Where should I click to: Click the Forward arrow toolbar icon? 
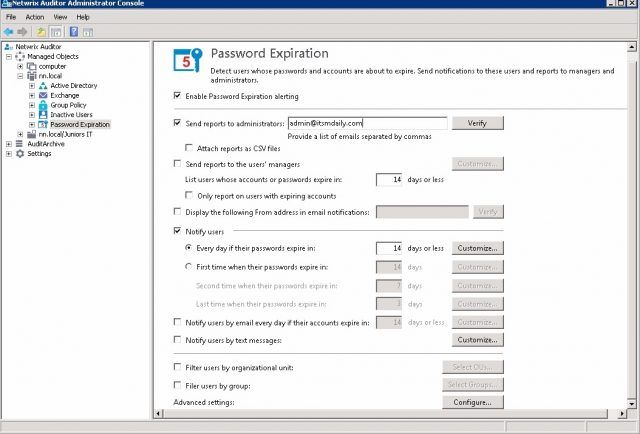[22, 32]
